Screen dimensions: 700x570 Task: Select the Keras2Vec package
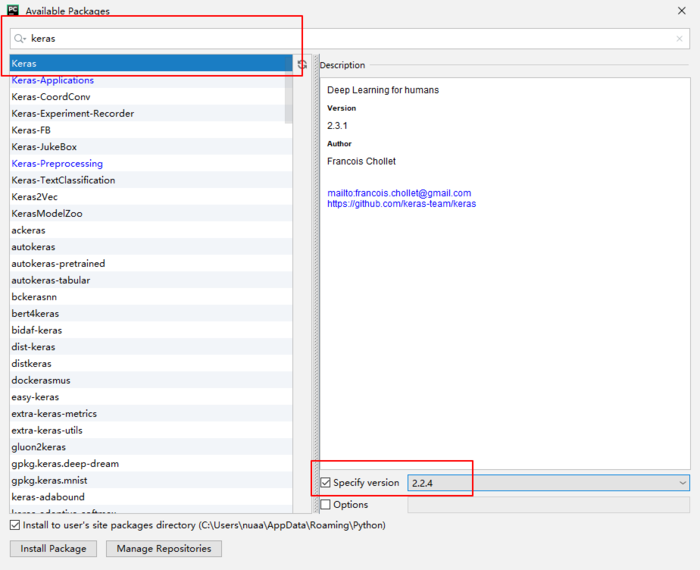point(151,196)
